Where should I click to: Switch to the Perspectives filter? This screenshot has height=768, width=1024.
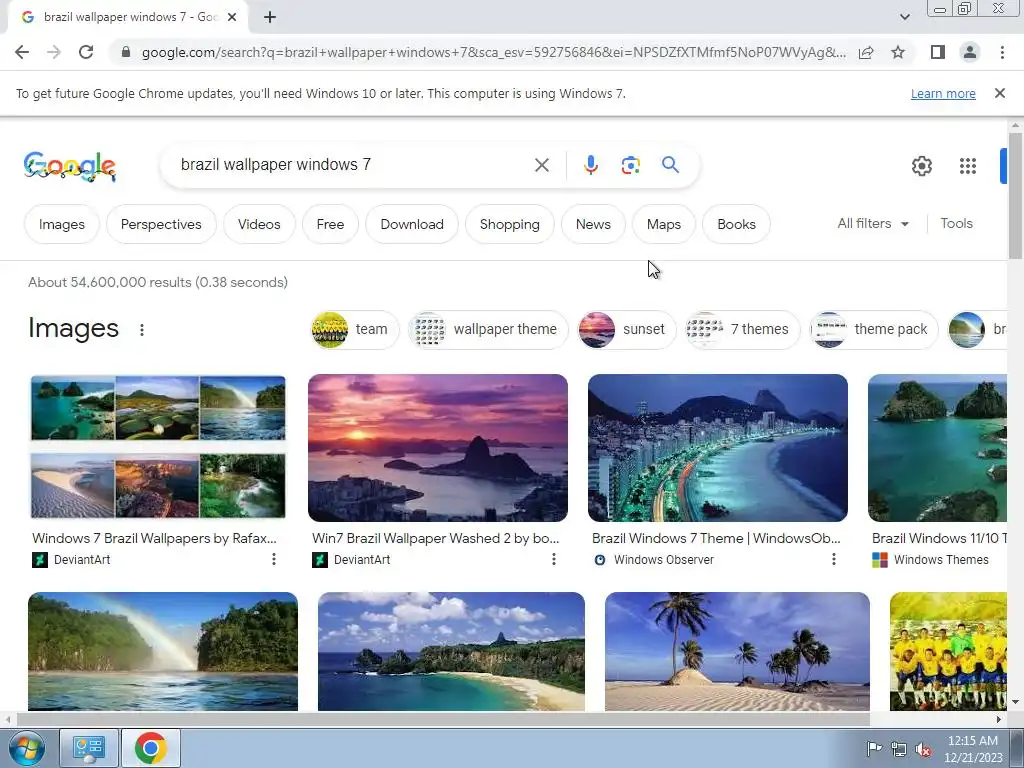tap(161, 224)
